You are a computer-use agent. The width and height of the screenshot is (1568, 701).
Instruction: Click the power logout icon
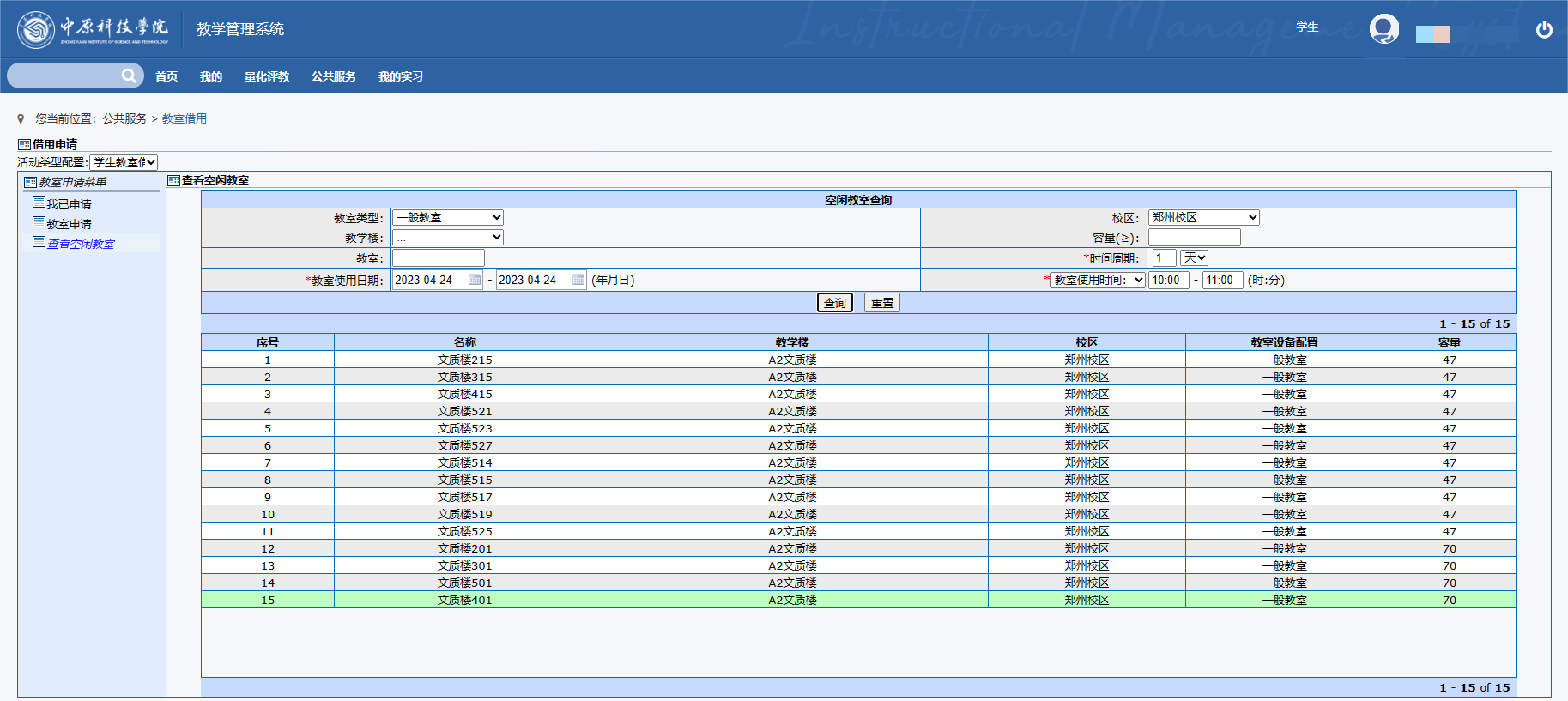click(1544, 30)
